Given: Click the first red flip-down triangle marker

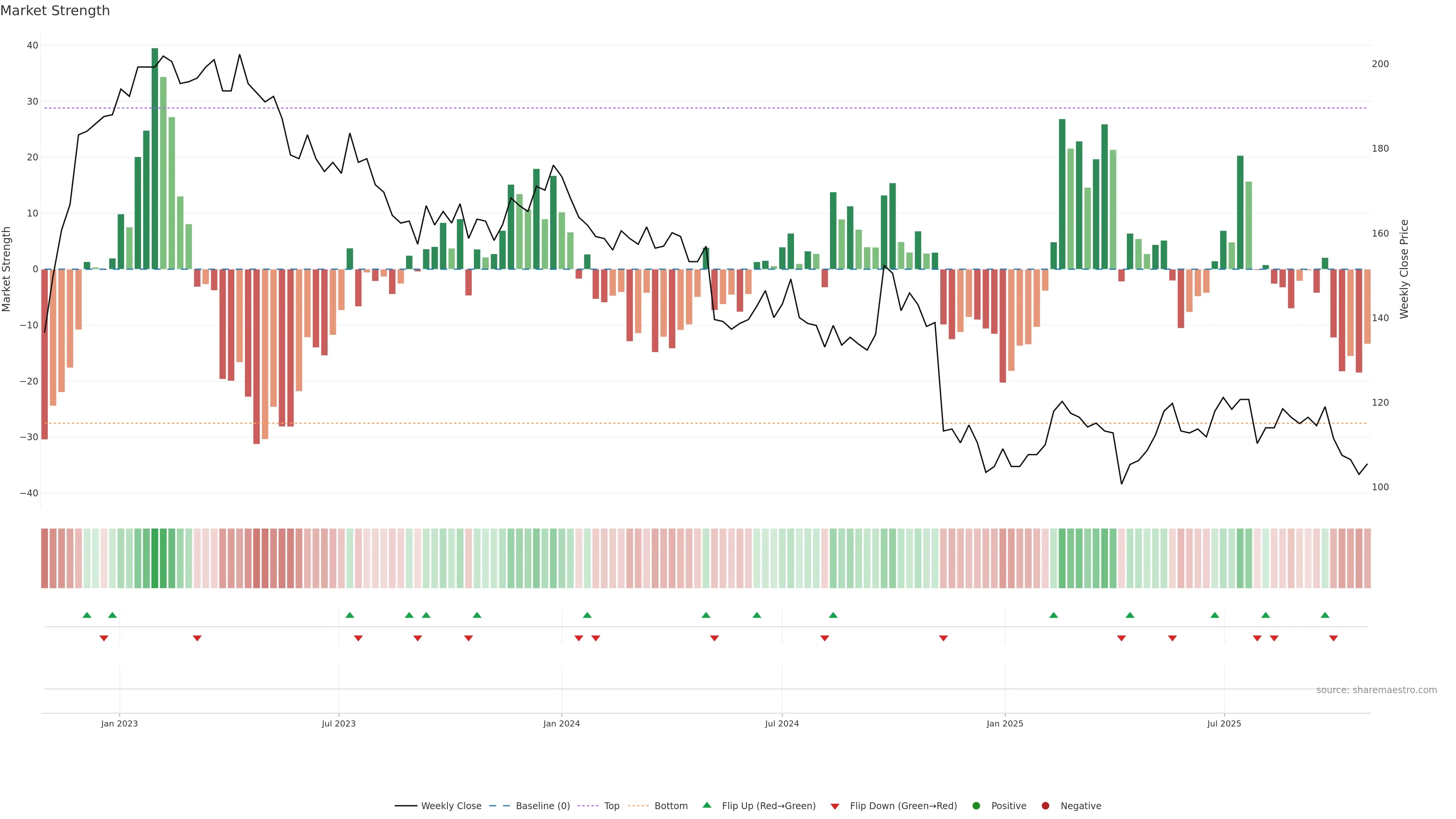Looking at the screenshot, I should 104,638.
